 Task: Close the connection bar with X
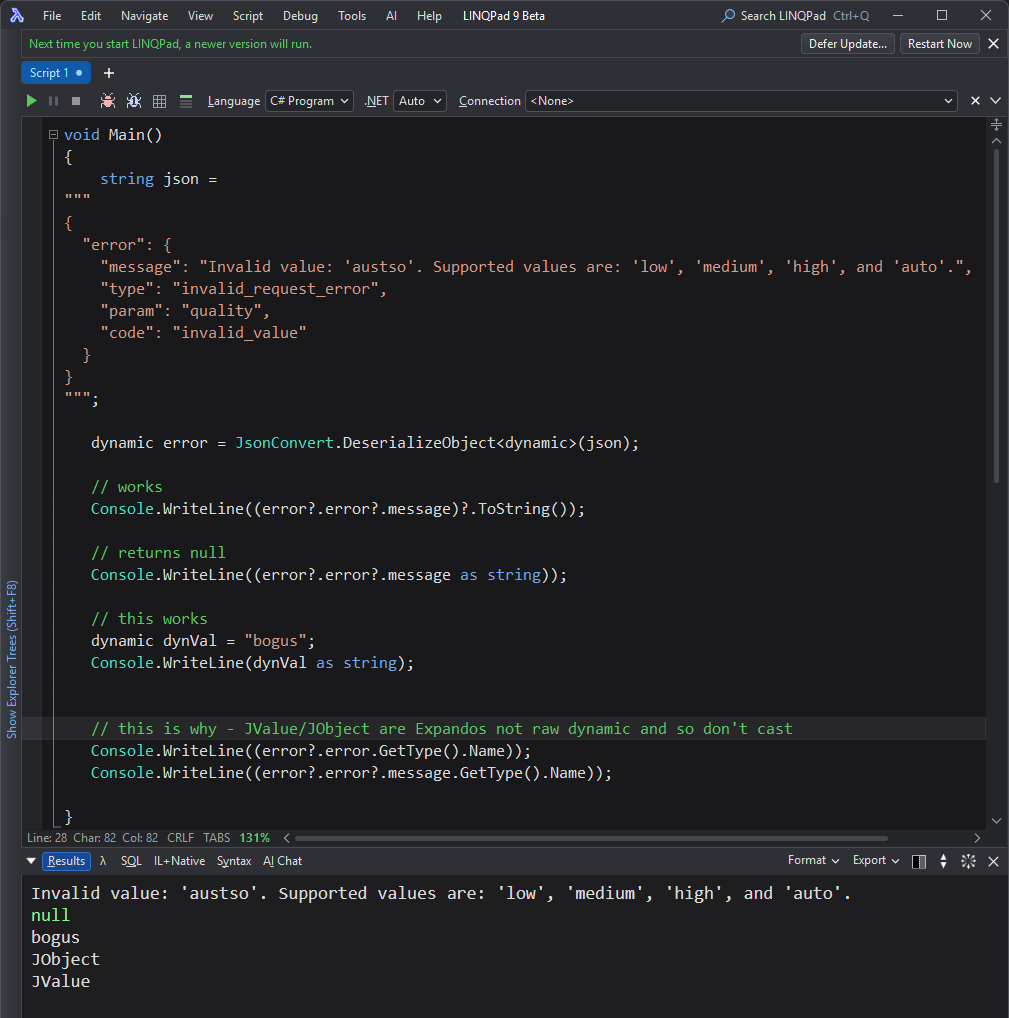975,101
